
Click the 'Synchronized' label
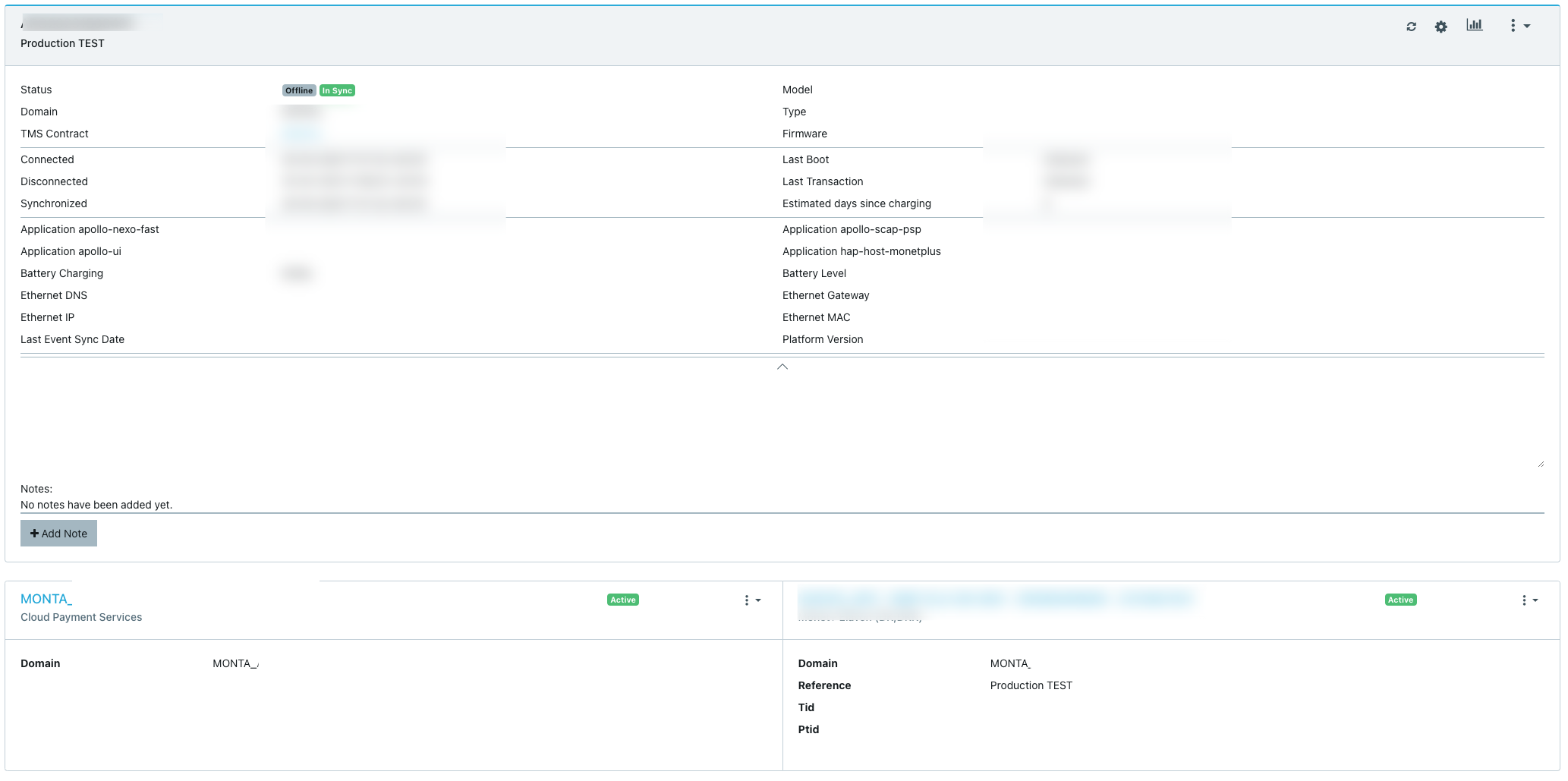coord(54,203)
